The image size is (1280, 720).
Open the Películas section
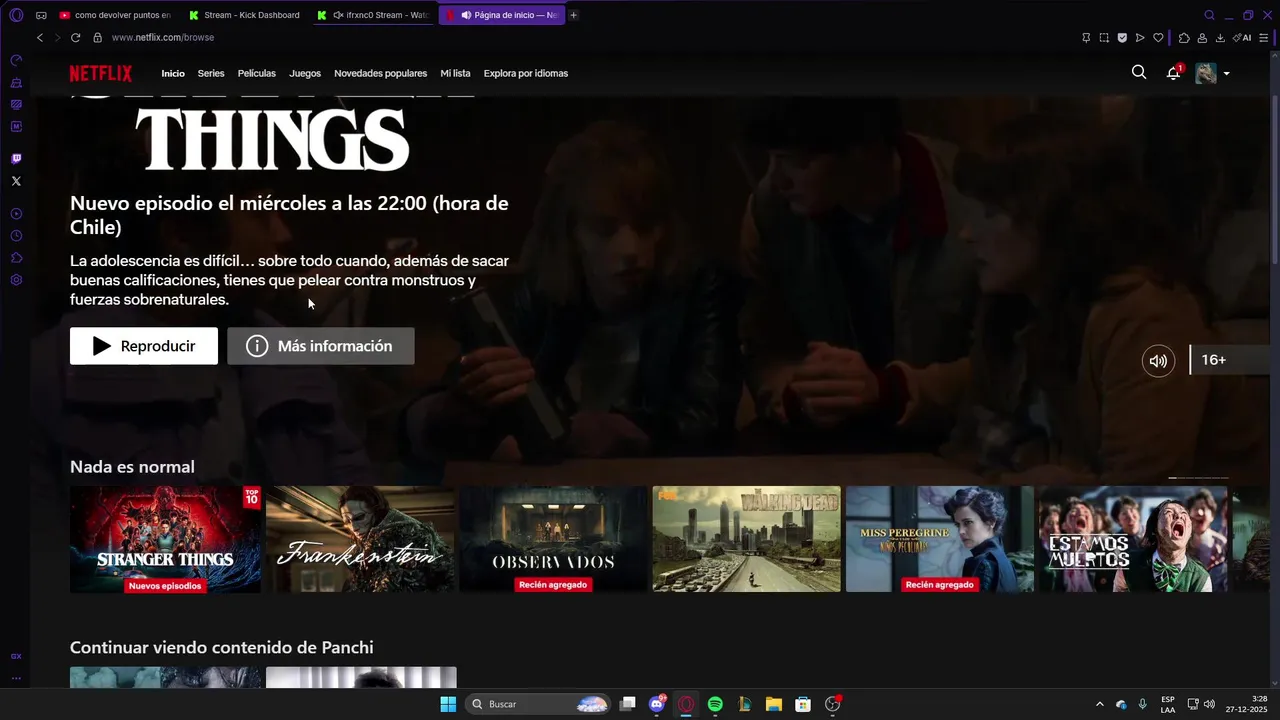pos(257,73)
